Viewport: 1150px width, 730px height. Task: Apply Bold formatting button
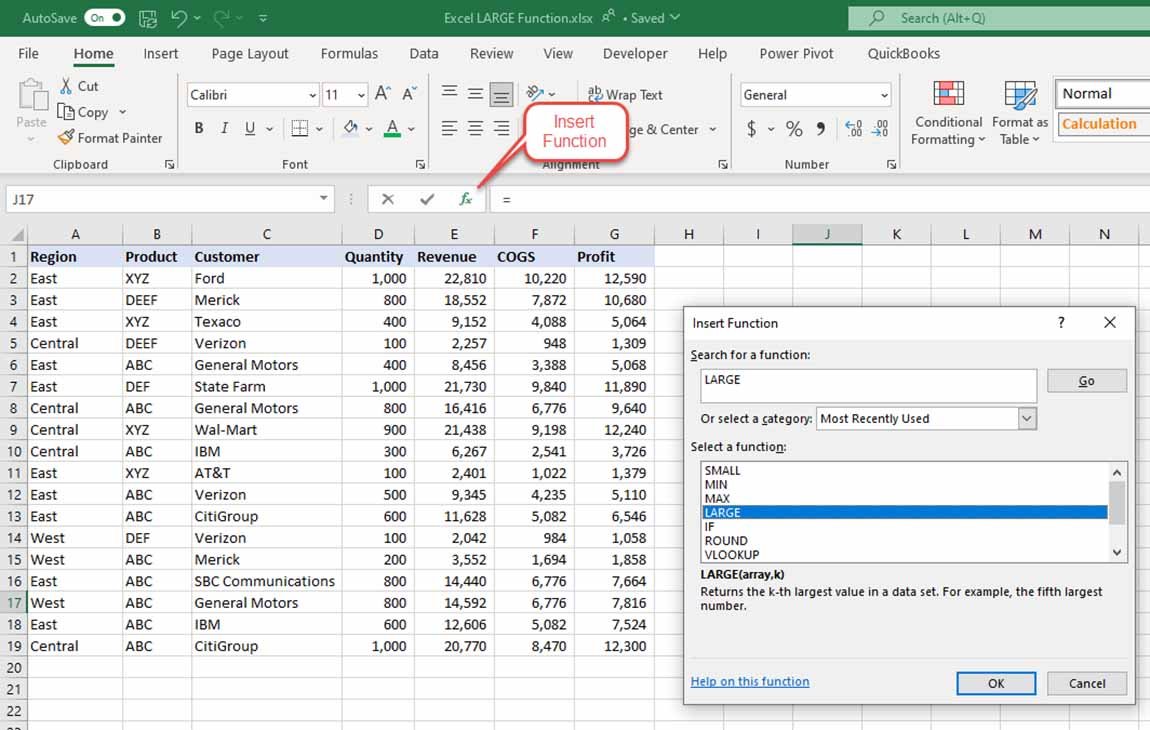(199, 128)
